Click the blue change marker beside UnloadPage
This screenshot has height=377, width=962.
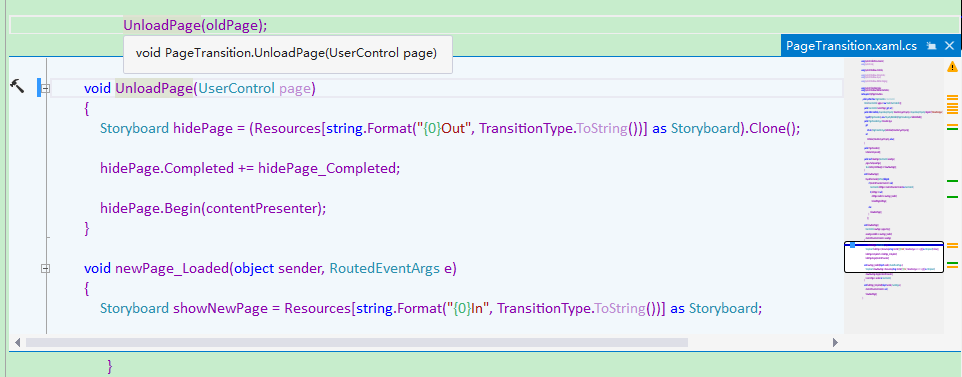coord(39,88)
